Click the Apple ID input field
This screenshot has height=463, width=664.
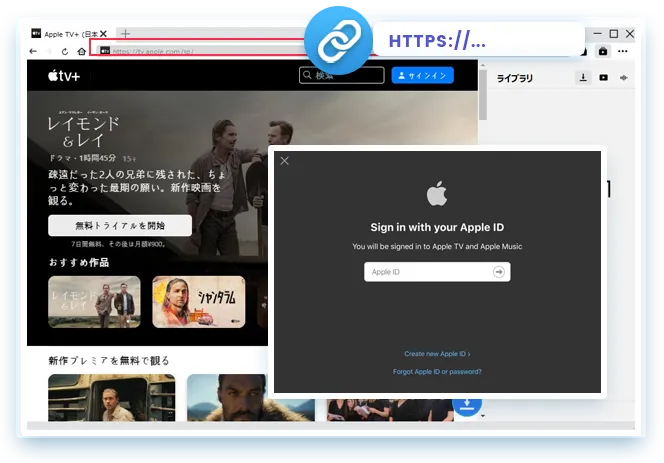[437, 272]
